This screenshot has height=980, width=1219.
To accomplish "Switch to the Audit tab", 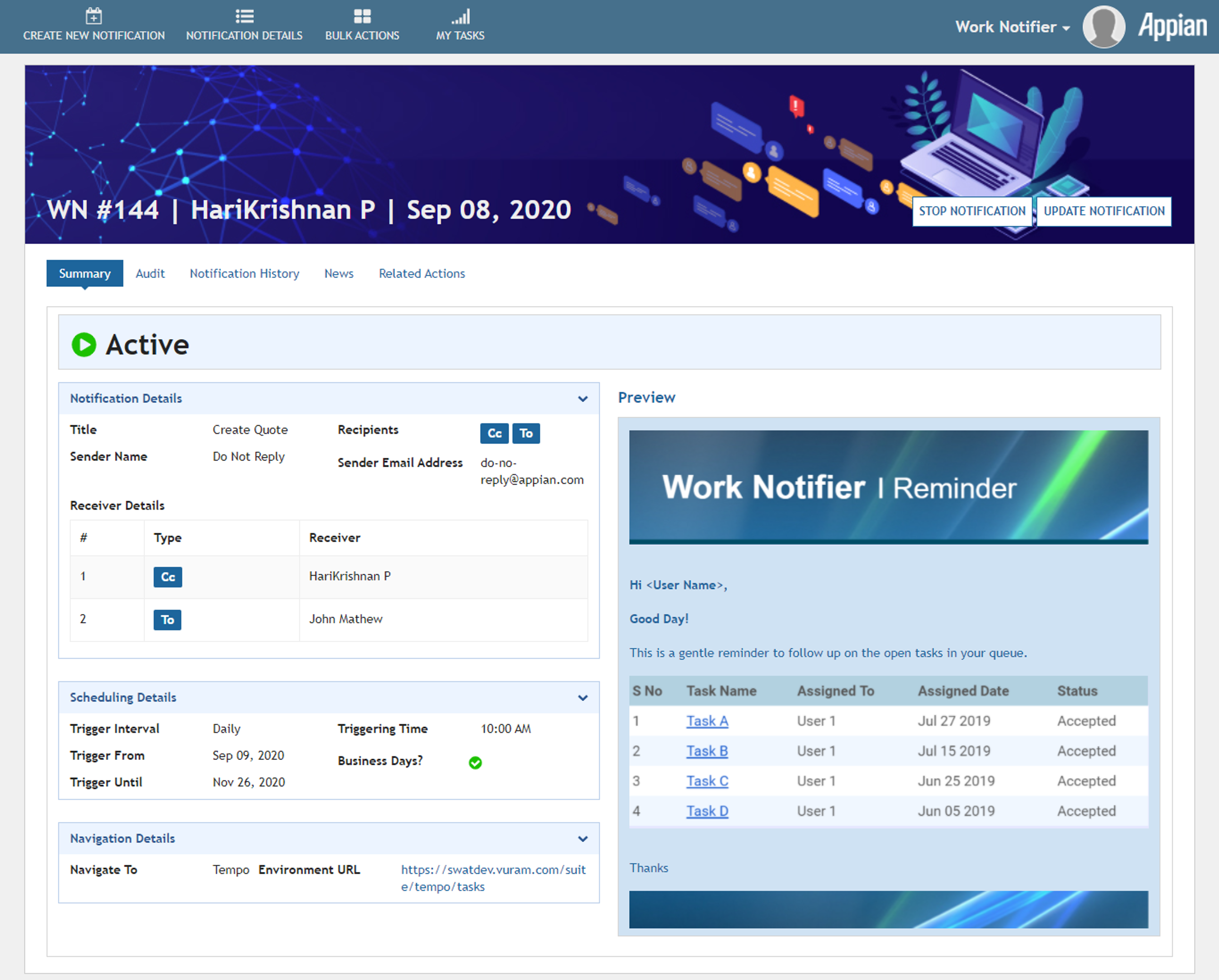I will tap(150, 274).
